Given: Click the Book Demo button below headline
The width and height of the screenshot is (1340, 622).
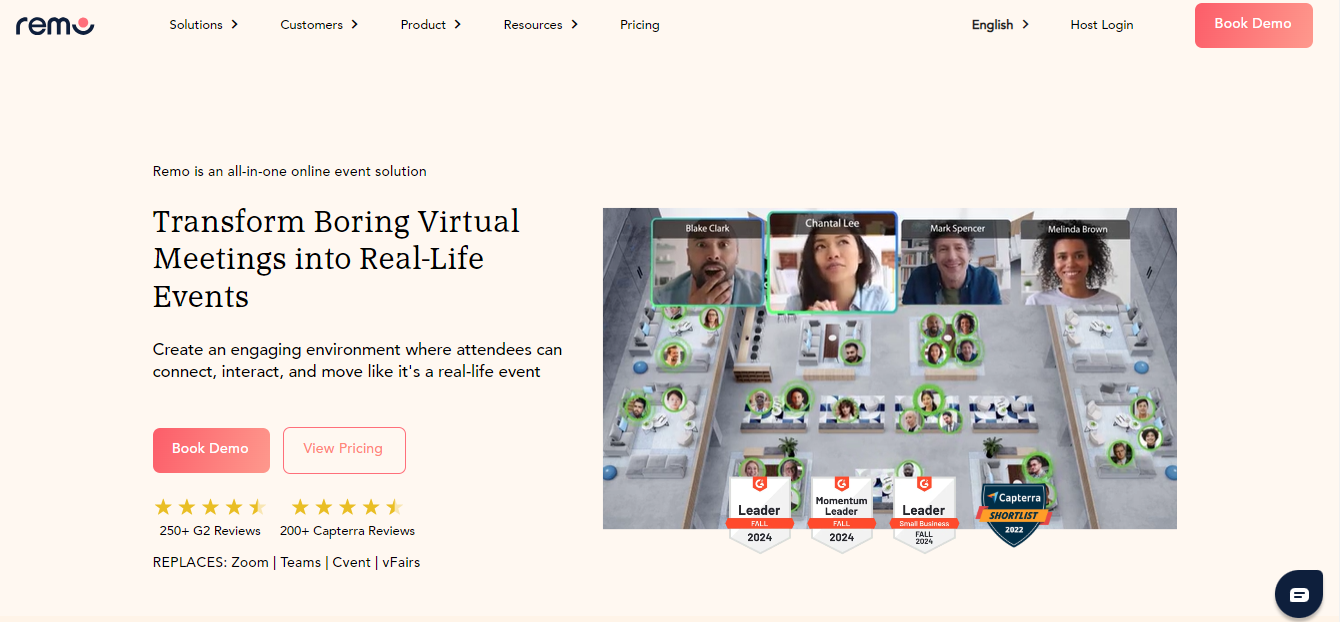Looking at the screenshot, I should 211,449.
